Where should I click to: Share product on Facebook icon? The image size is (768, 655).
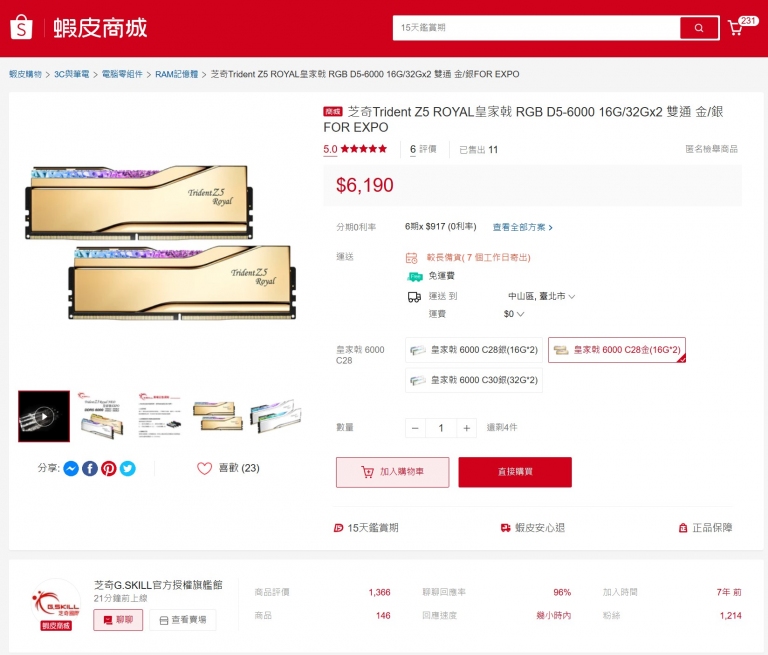90,469
